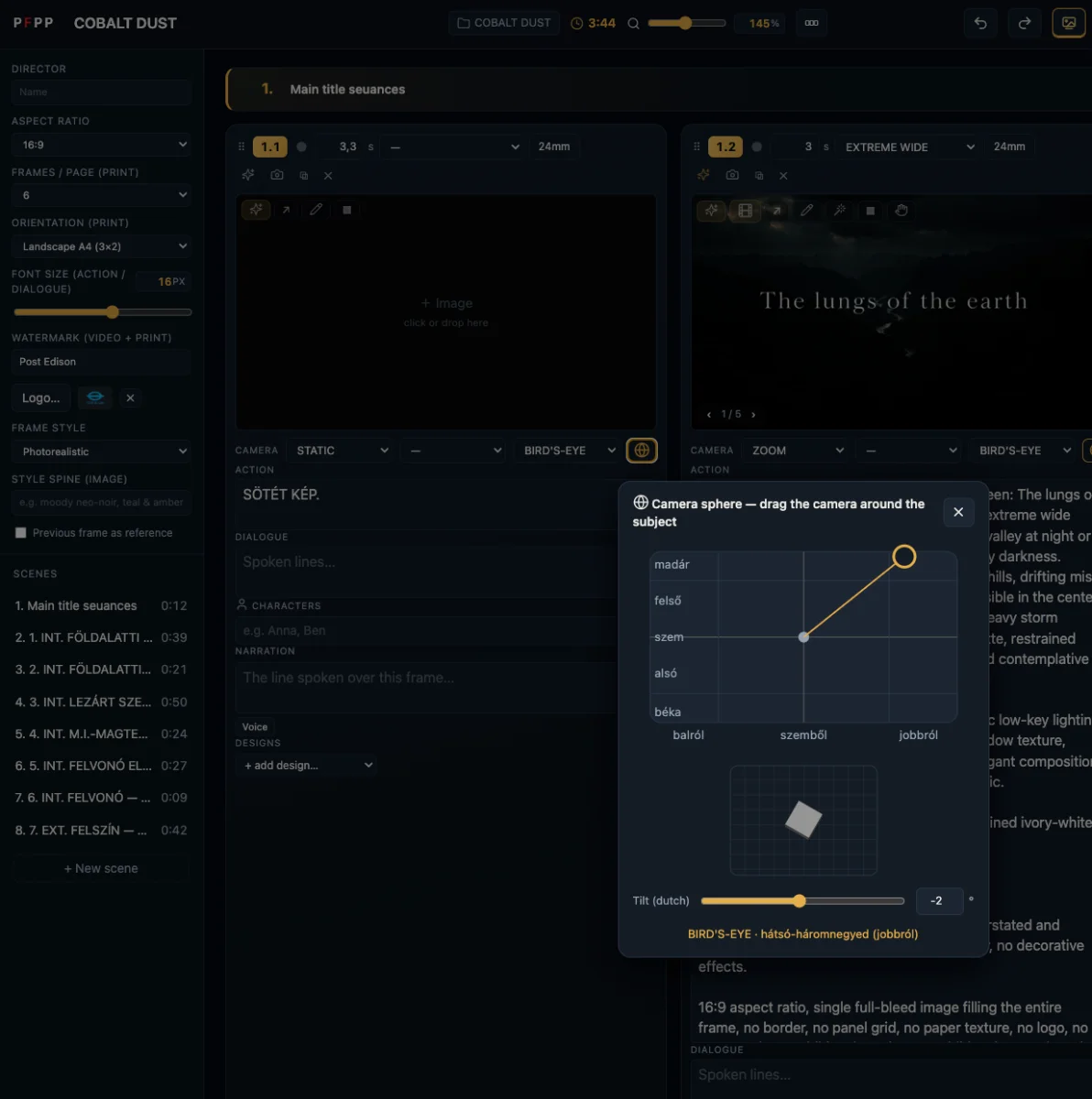1092x1099 pixels.
Task: Select the hand pan tool in frame 1.2 toolbar
Action: [x=901, y=211]
